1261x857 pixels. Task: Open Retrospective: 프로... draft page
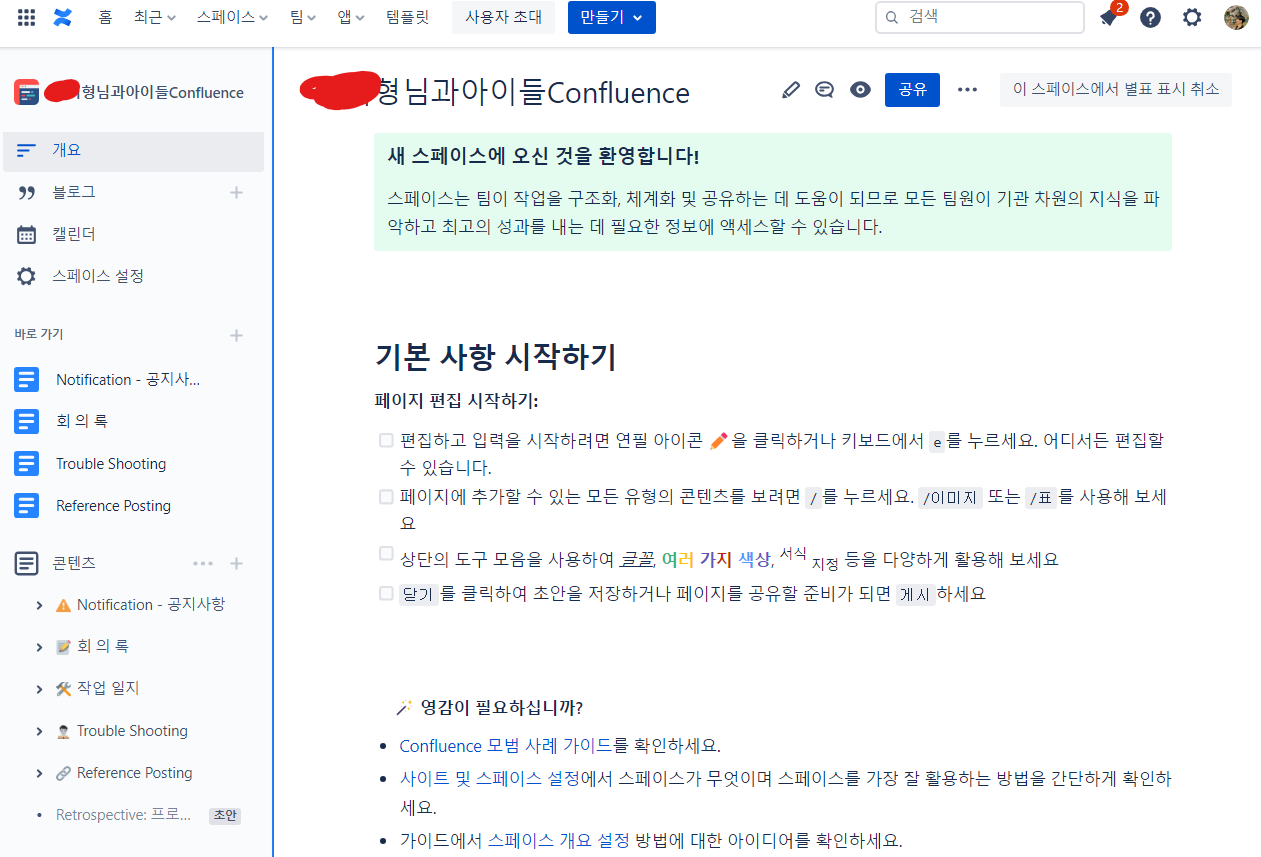point(124,815)
